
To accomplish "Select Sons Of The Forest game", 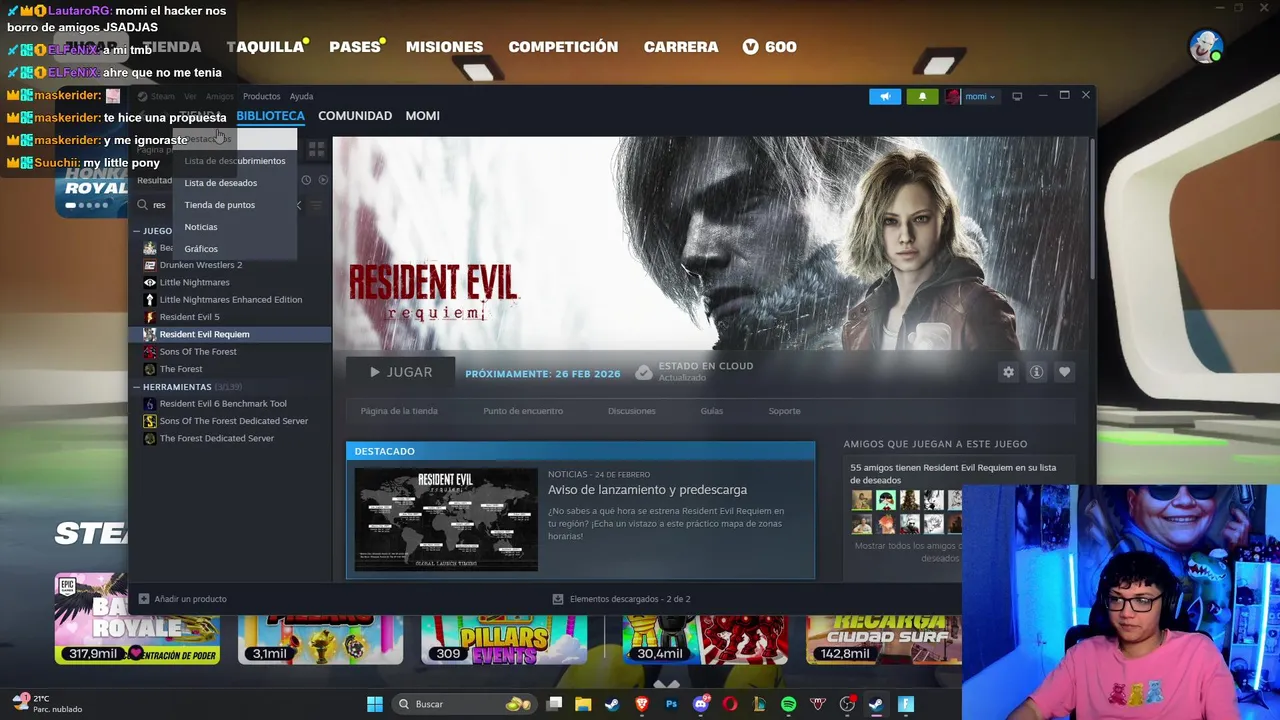I will pos(198,352).
